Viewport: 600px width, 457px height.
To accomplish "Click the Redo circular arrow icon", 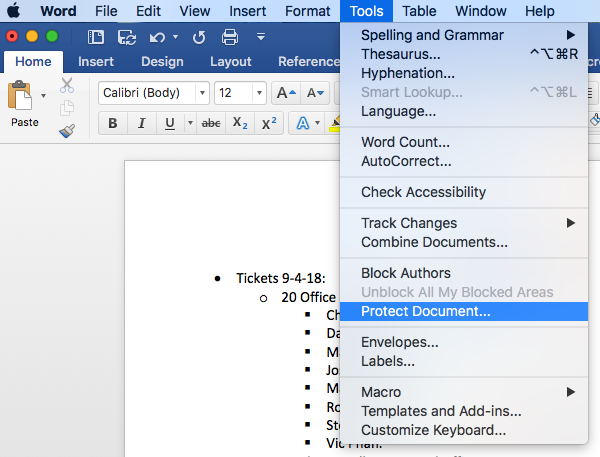I will 199,38.
